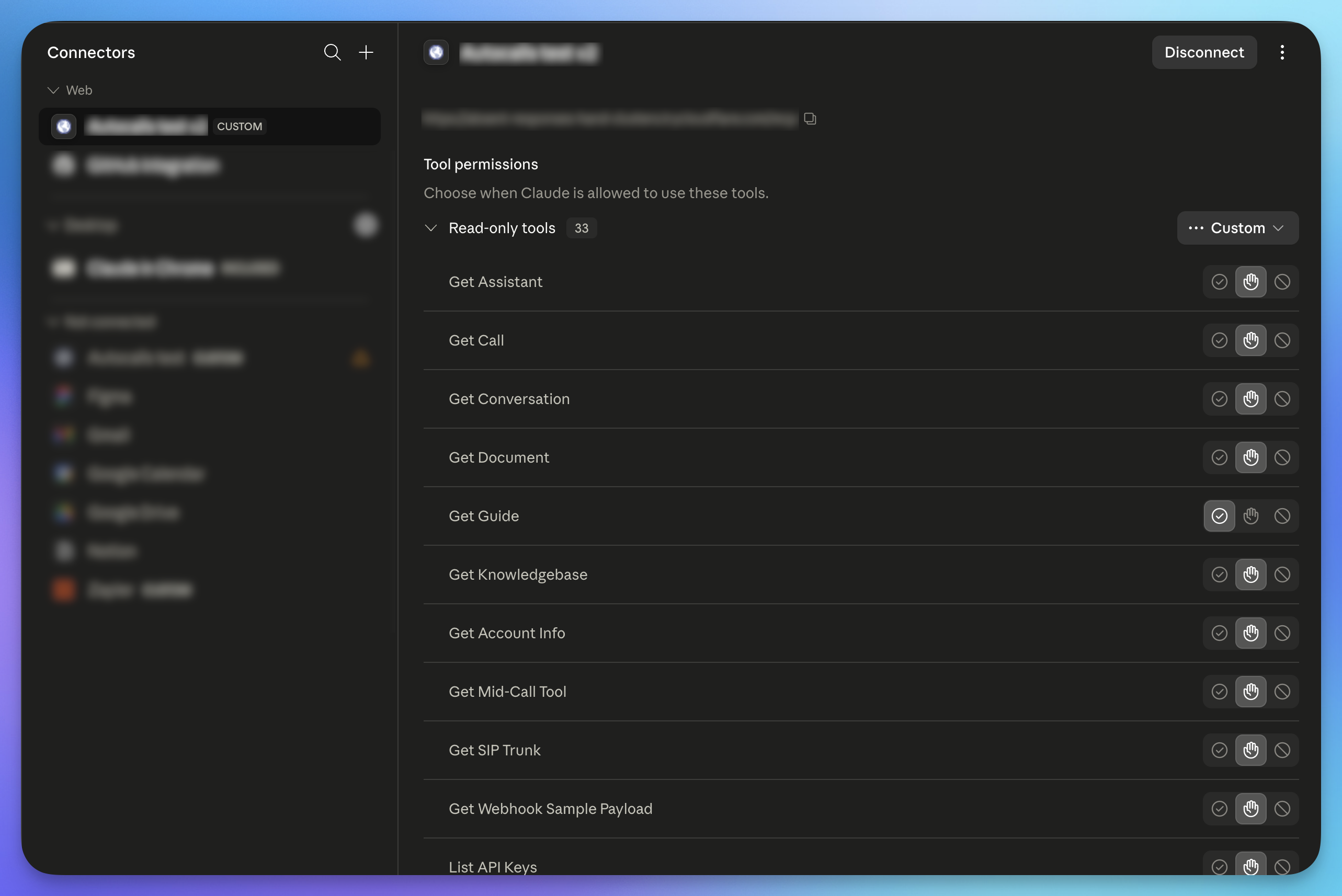Viewport: 1342px width, 896px height.
Task: Open the Custom permissions dropdown
Action: tap(1237, 228)
